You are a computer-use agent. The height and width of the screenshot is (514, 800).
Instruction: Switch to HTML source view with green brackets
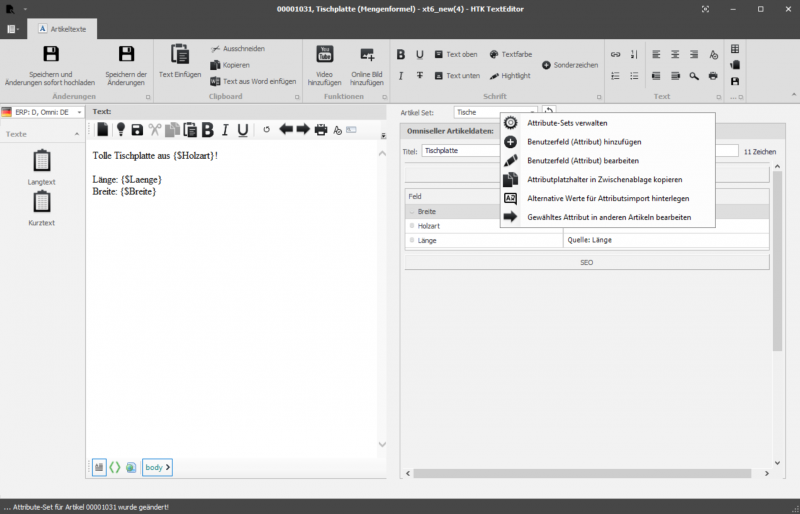115,467
